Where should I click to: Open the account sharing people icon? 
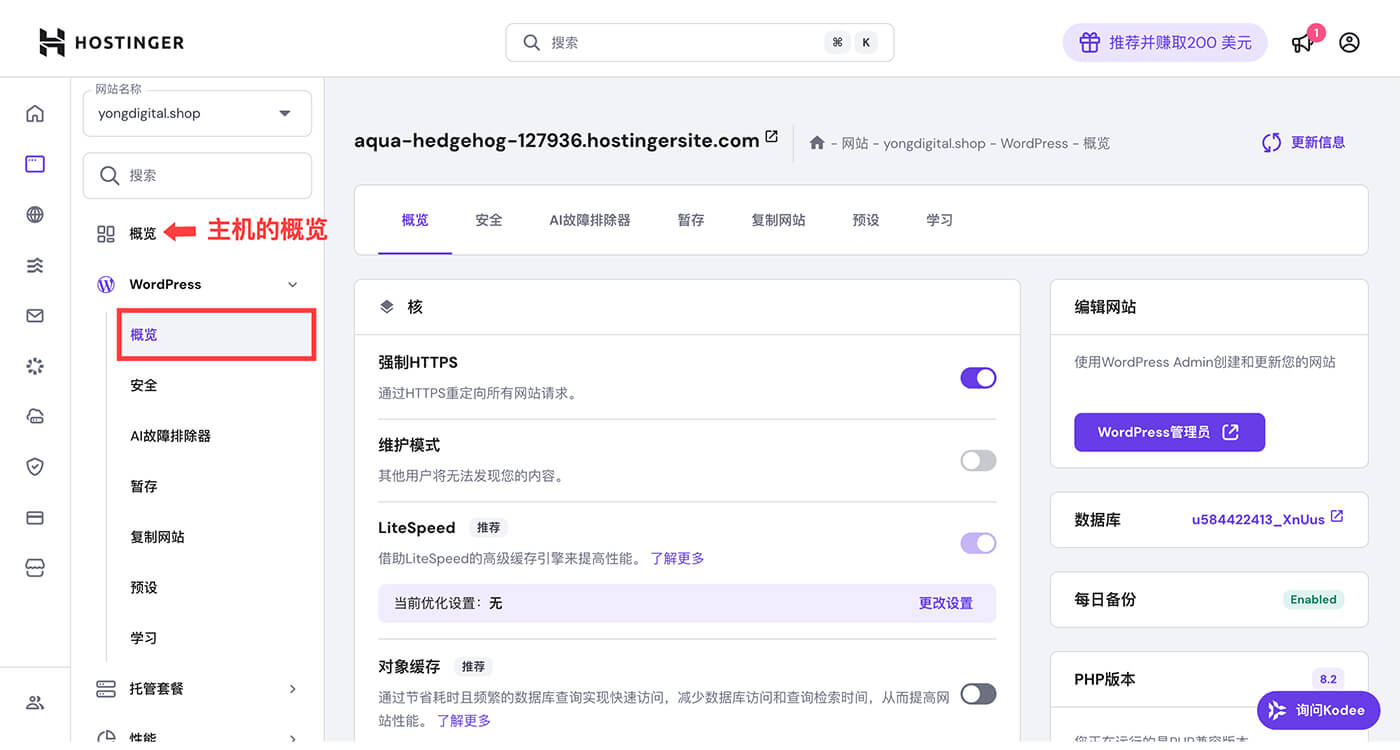coord(35,702)
